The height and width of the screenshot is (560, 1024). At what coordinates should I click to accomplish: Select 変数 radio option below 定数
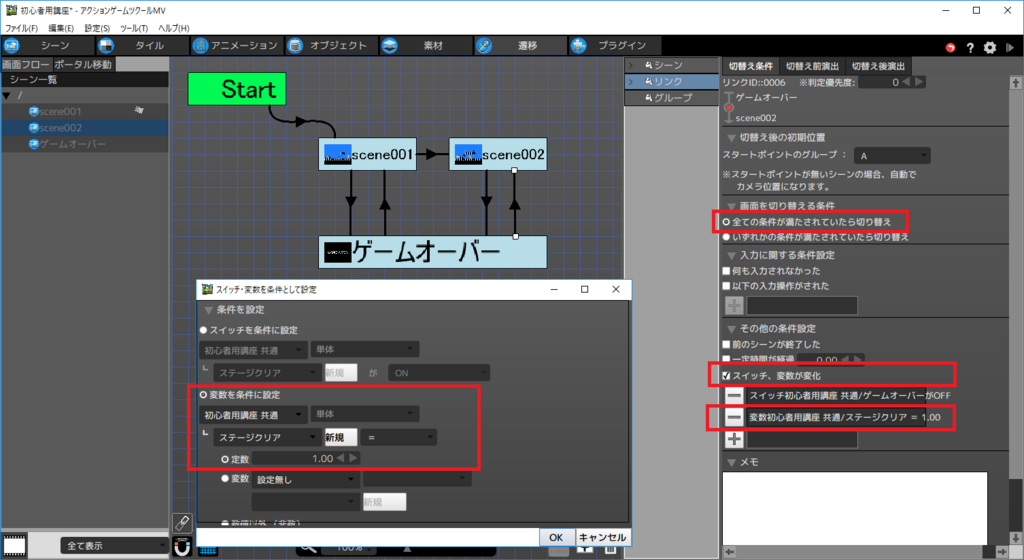coord(225,478)
